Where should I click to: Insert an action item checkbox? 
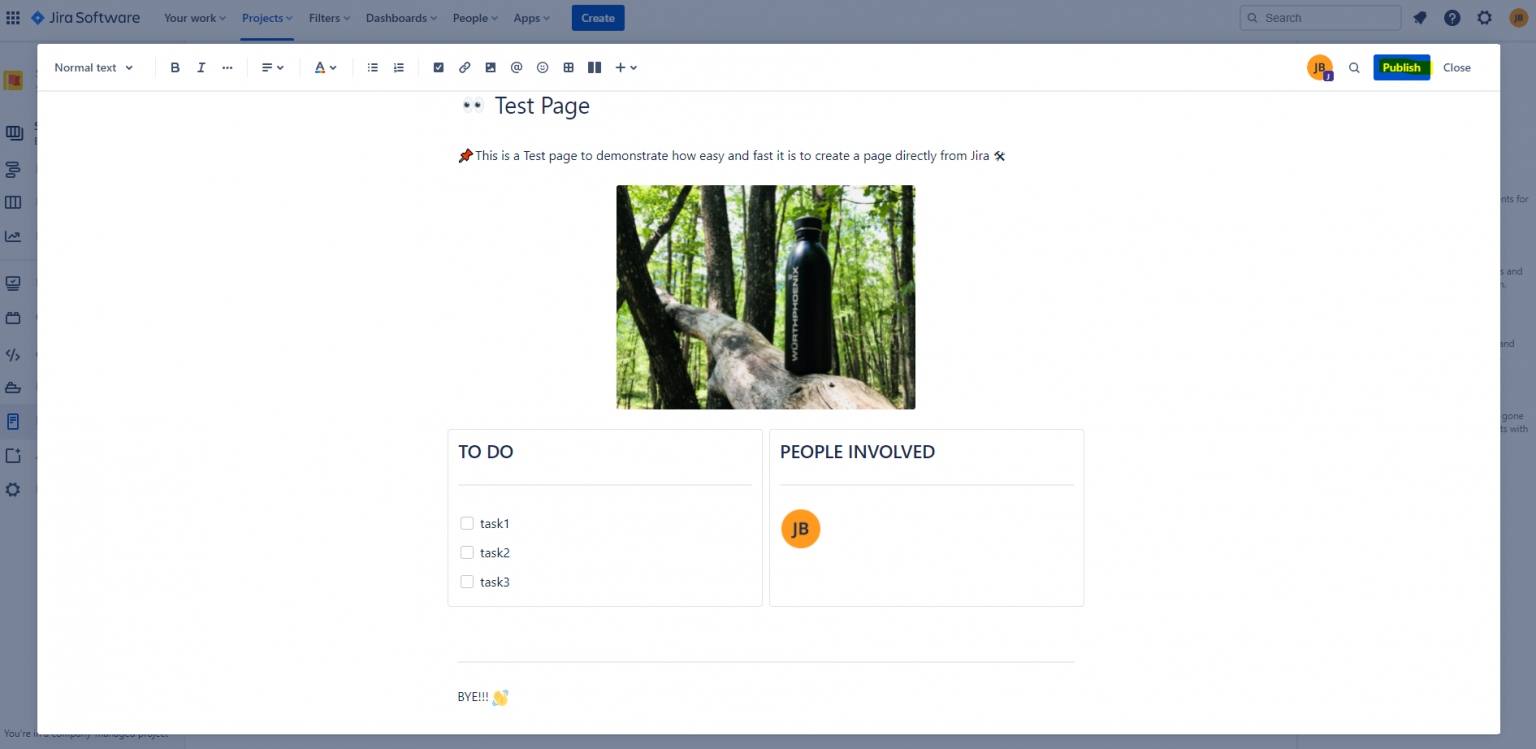pos(438,67)
